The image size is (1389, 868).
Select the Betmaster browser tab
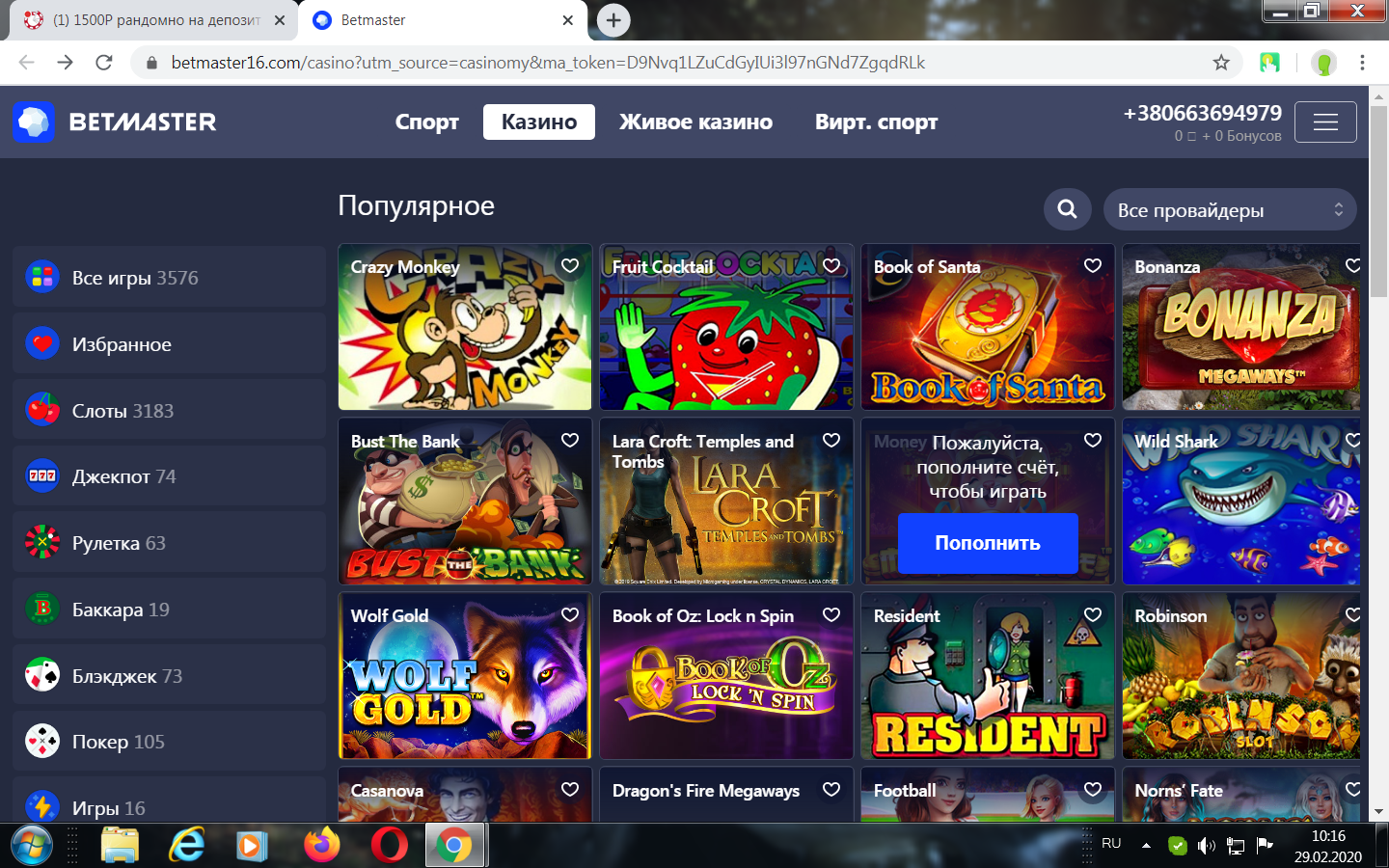point(442,20)
